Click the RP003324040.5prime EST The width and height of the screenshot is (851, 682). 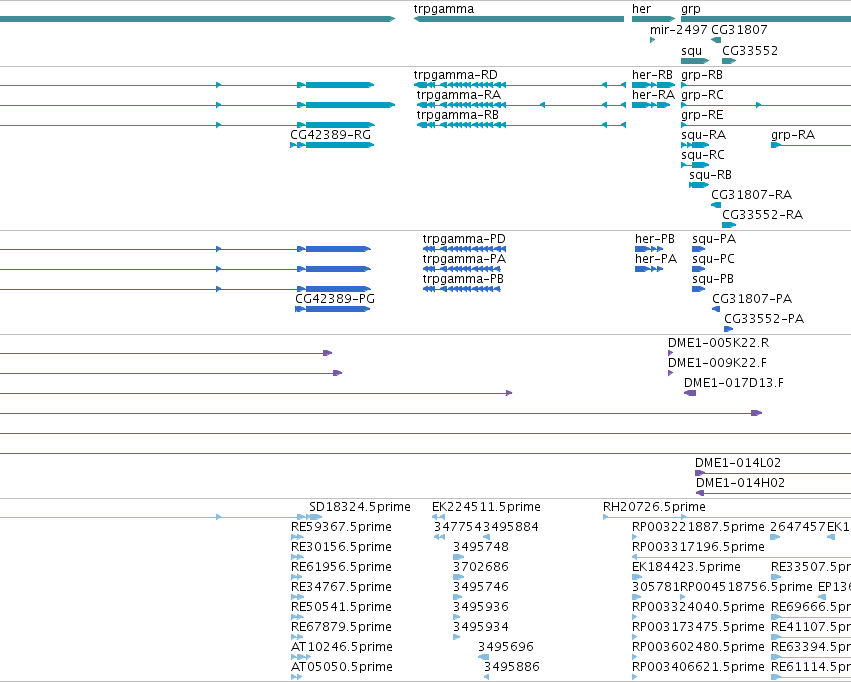[635, 618]
